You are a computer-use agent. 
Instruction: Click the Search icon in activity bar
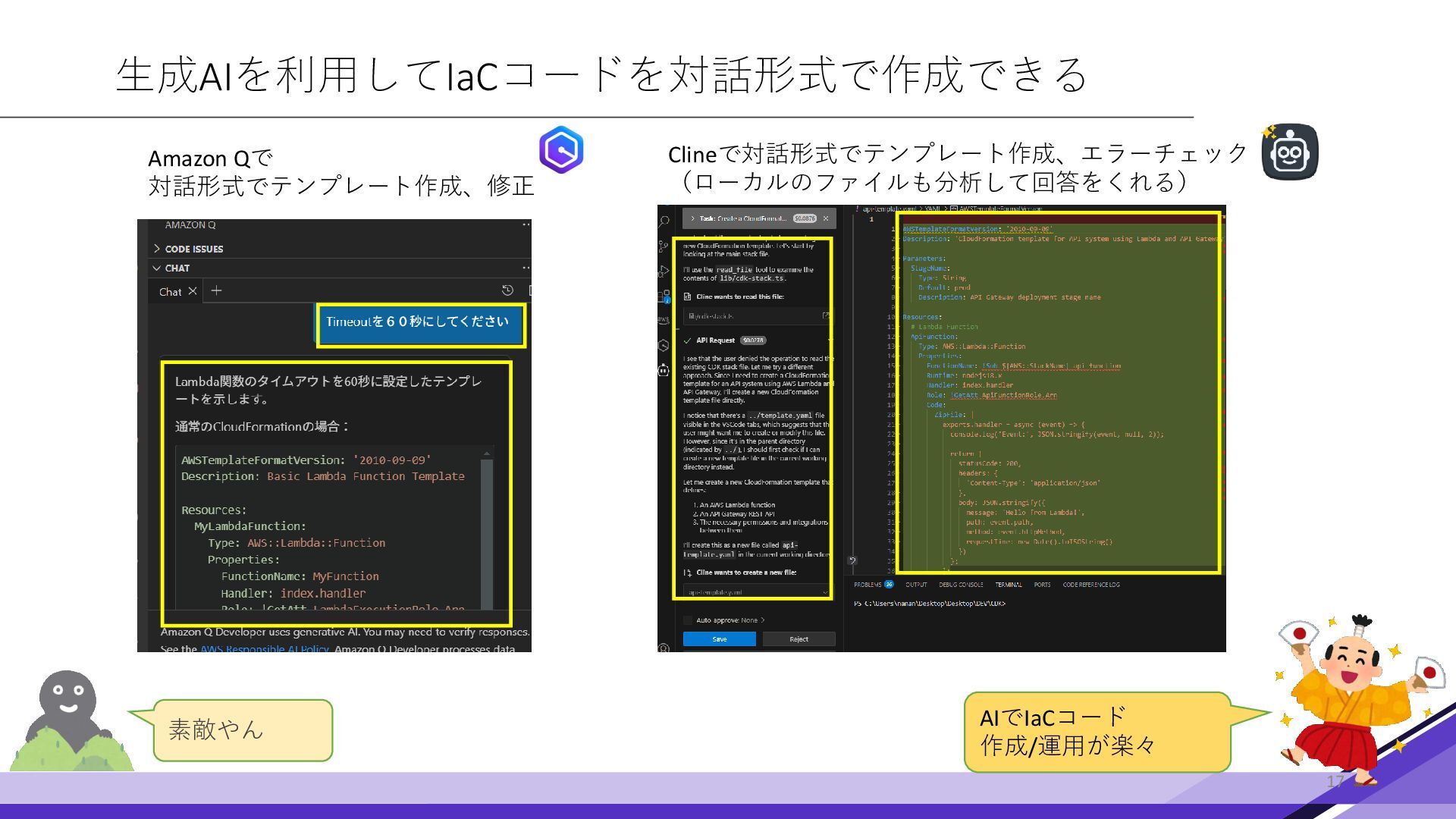[x=664, y=221]
